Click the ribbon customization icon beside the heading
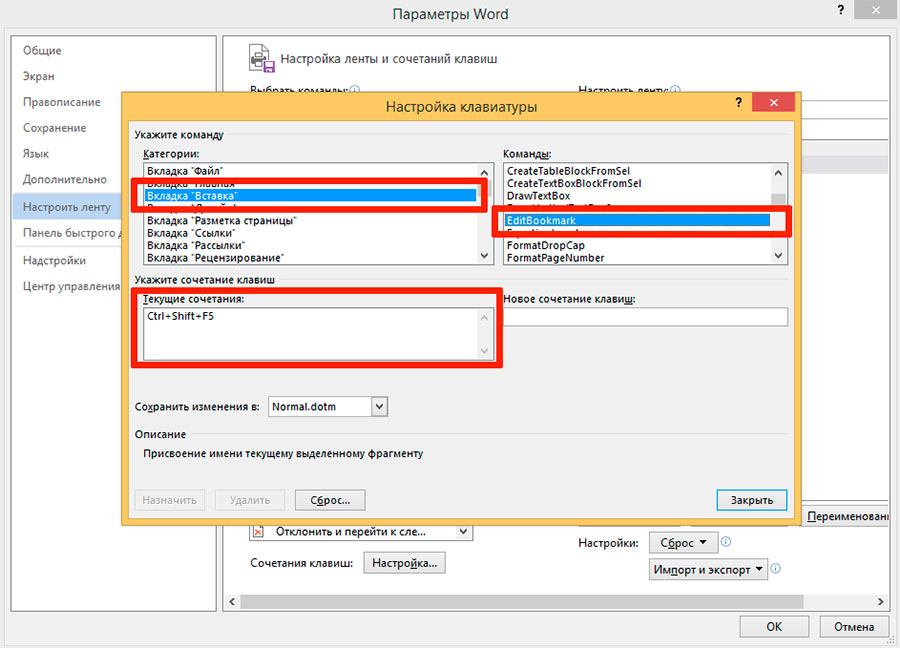 261,58
